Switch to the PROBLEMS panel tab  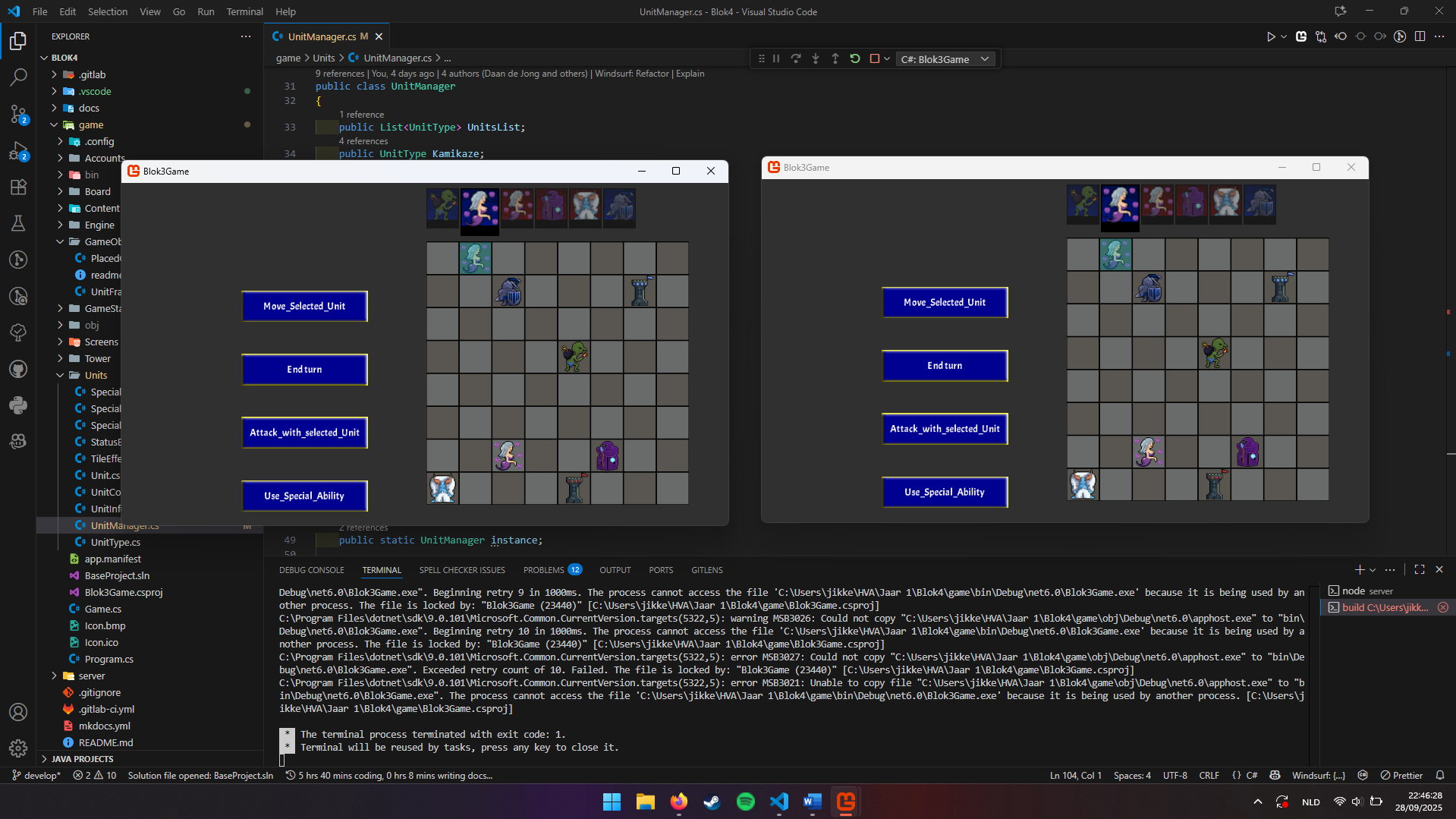[x=543, y=570]
